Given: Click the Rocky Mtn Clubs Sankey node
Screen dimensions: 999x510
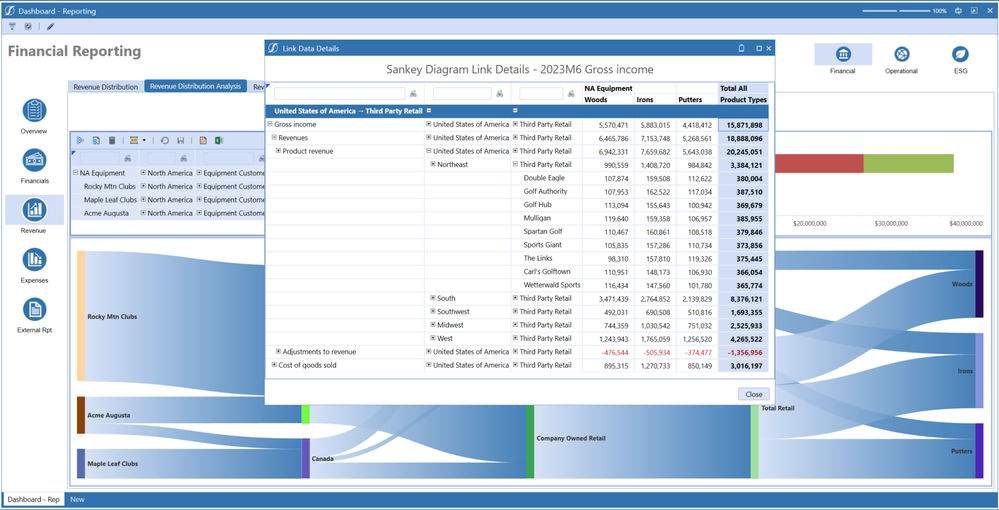Looking at the screenshot, I should [x=81, y=316].
